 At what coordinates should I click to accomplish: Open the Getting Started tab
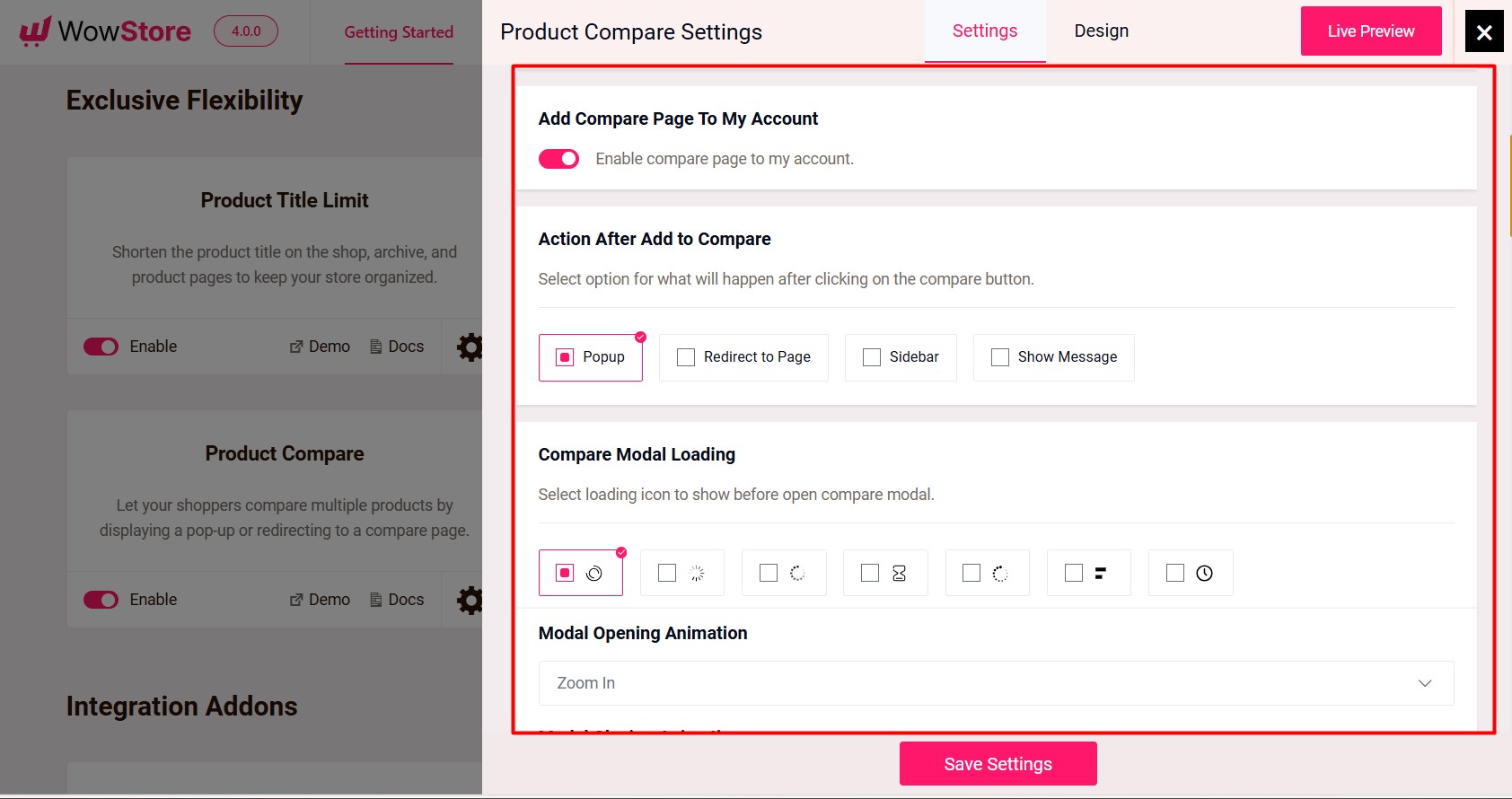[399, 32]
